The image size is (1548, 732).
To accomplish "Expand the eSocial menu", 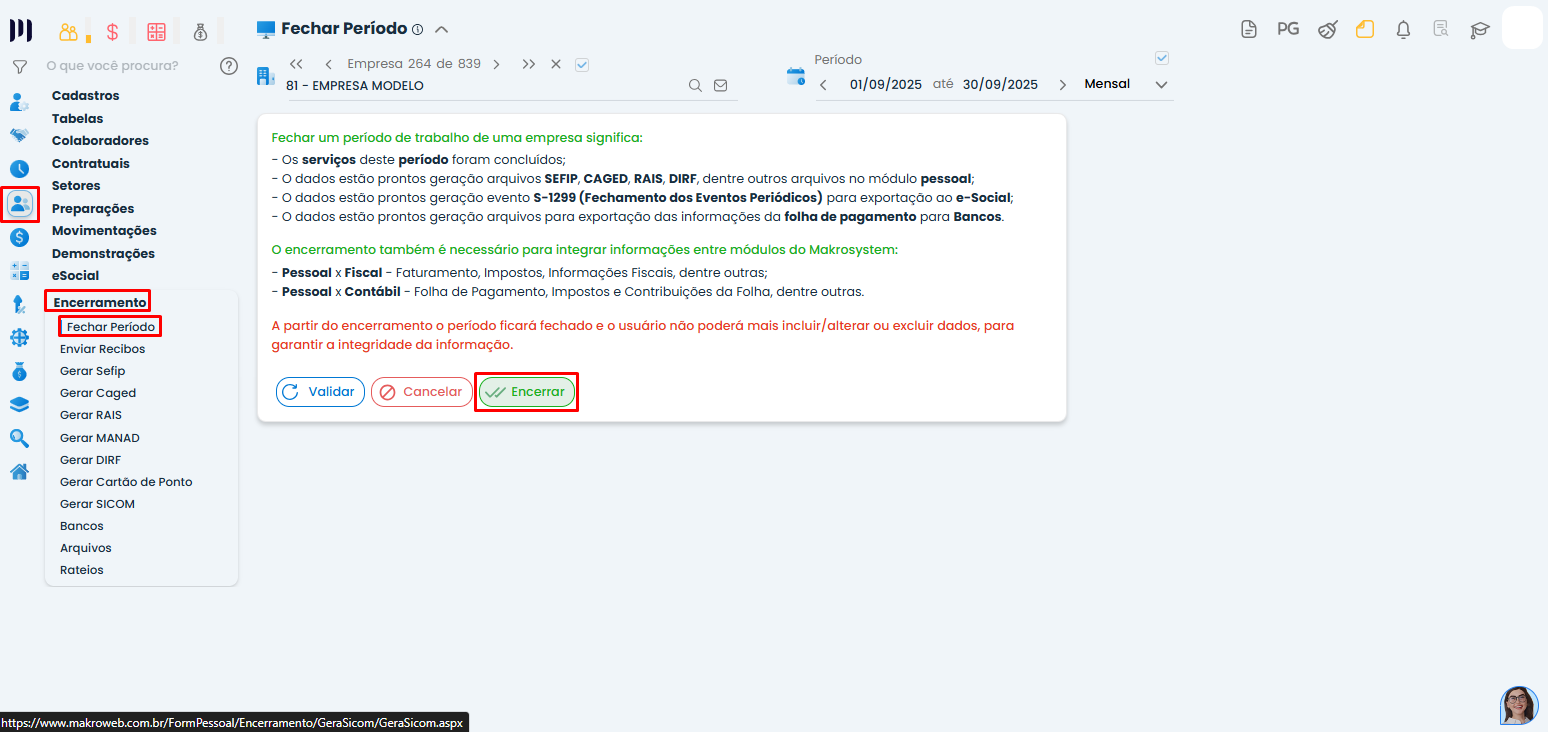I will click(x=76, y=276).
